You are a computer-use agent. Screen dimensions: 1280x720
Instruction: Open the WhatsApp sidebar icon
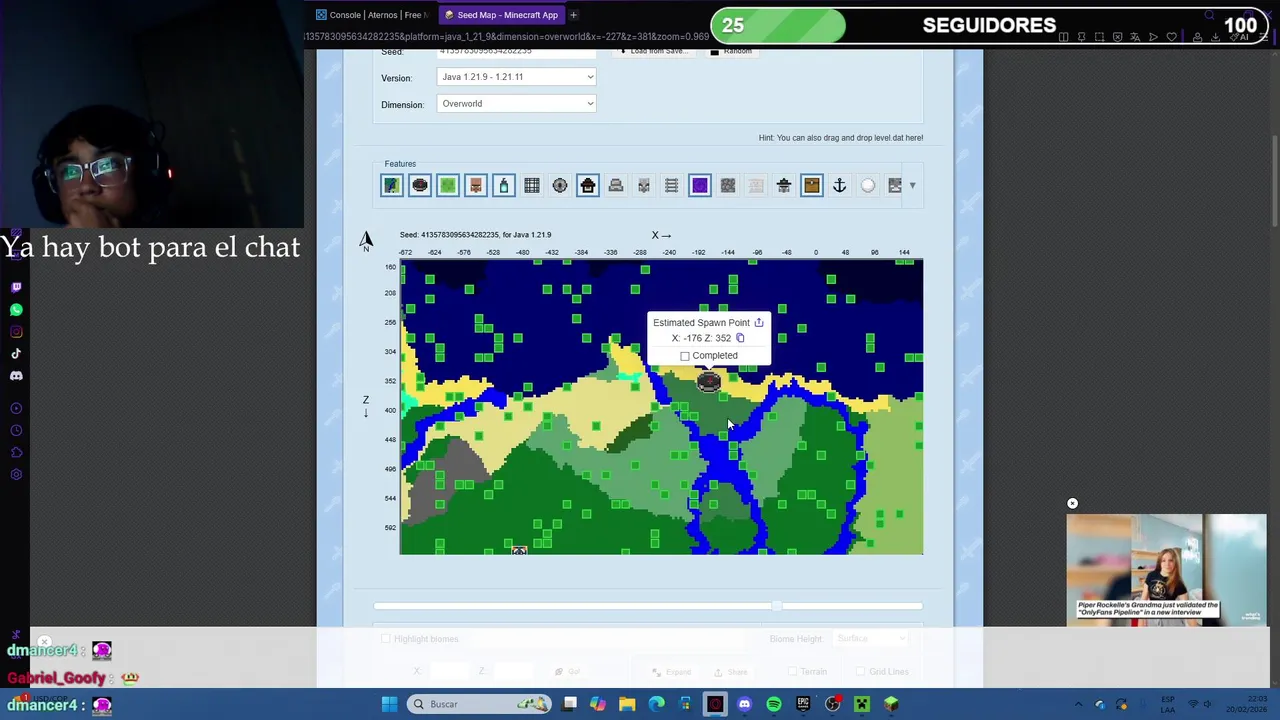[x=16, y=309]
